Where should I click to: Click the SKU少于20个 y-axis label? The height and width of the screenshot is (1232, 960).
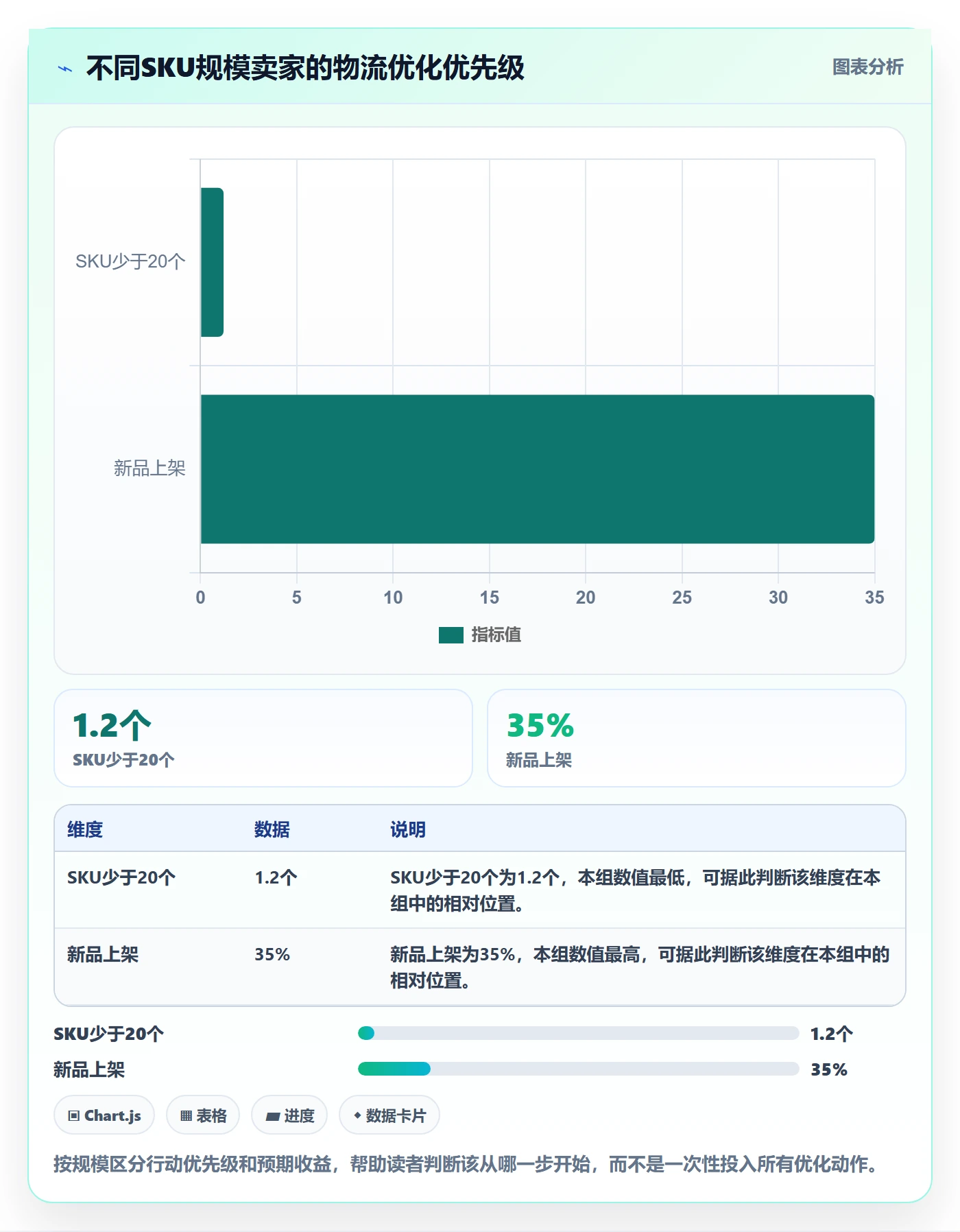[x=130, y=261]
